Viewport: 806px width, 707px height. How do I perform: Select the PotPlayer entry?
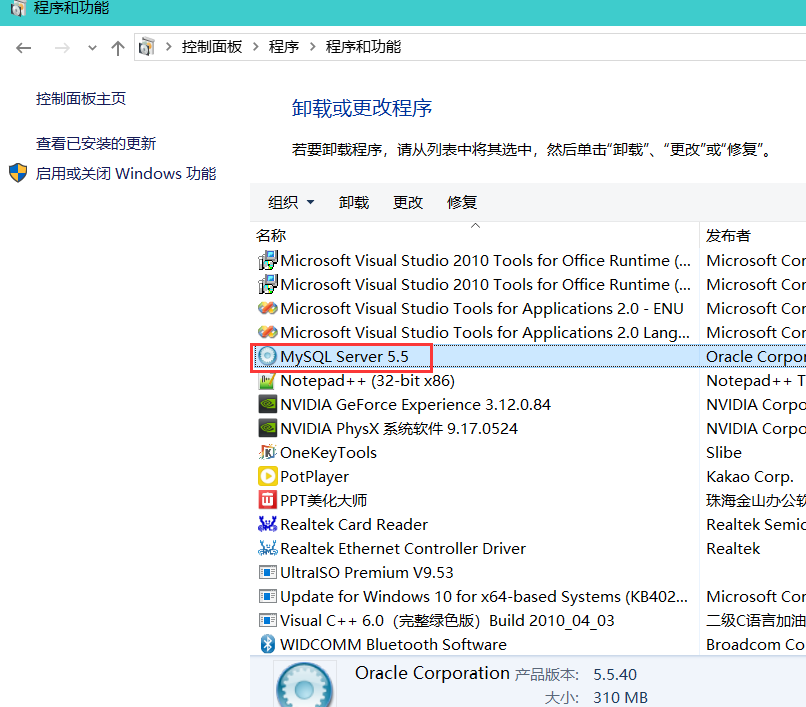[315, 476]
